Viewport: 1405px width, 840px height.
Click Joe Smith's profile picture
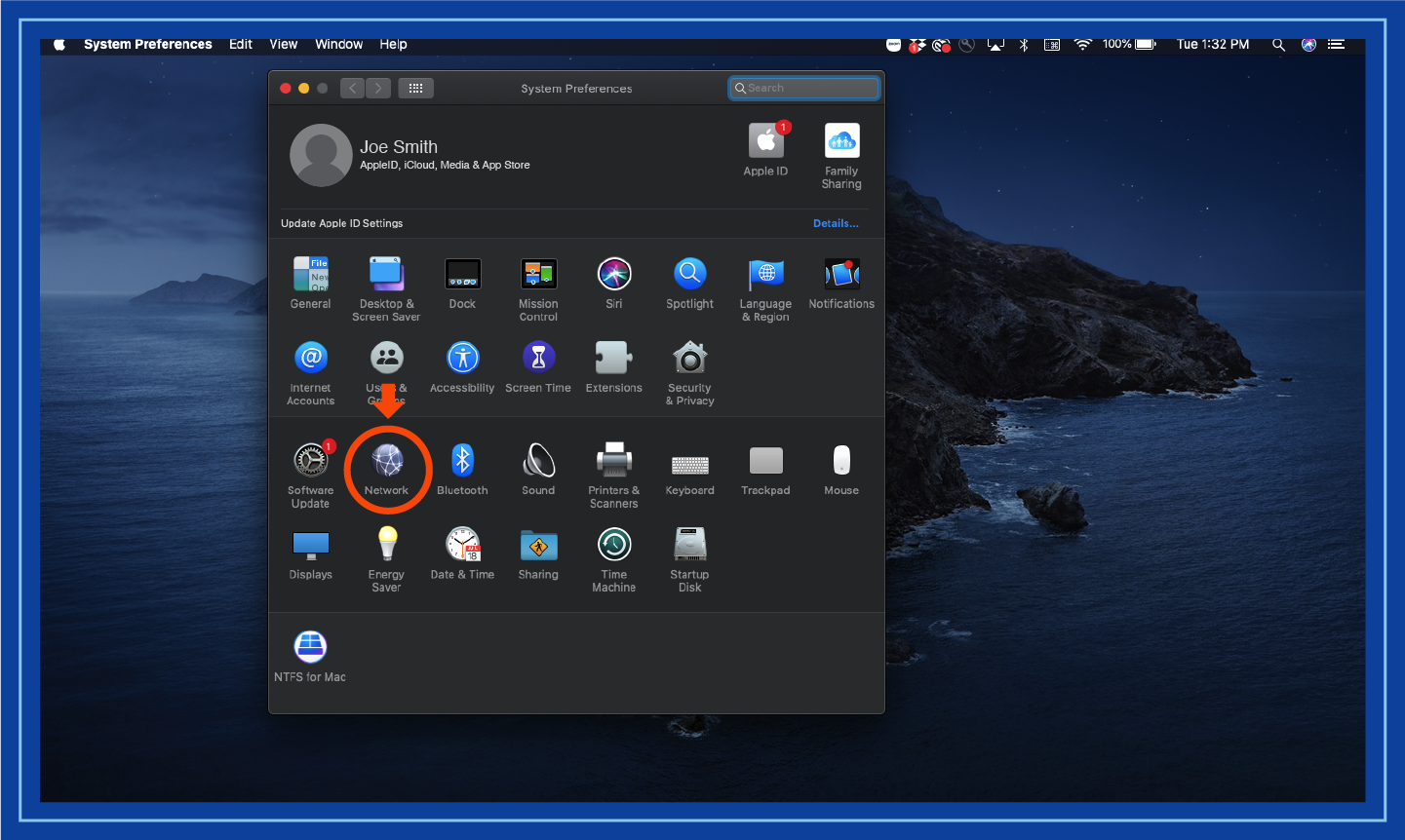[321, 155]
